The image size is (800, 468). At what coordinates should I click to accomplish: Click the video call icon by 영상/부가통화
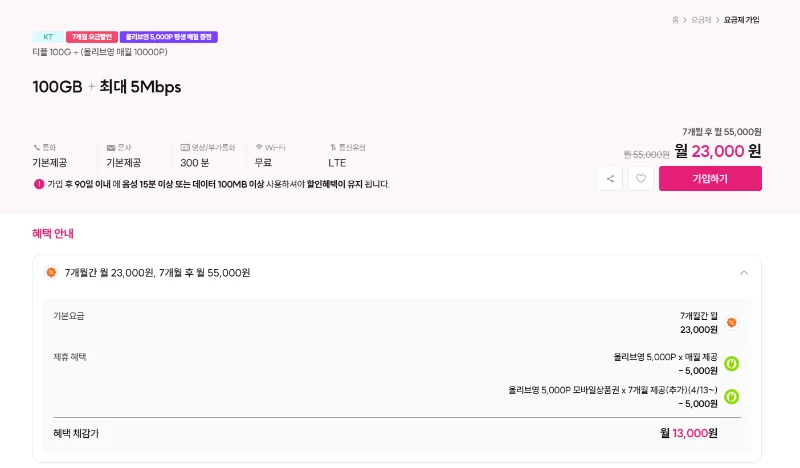tap(185, 147)
